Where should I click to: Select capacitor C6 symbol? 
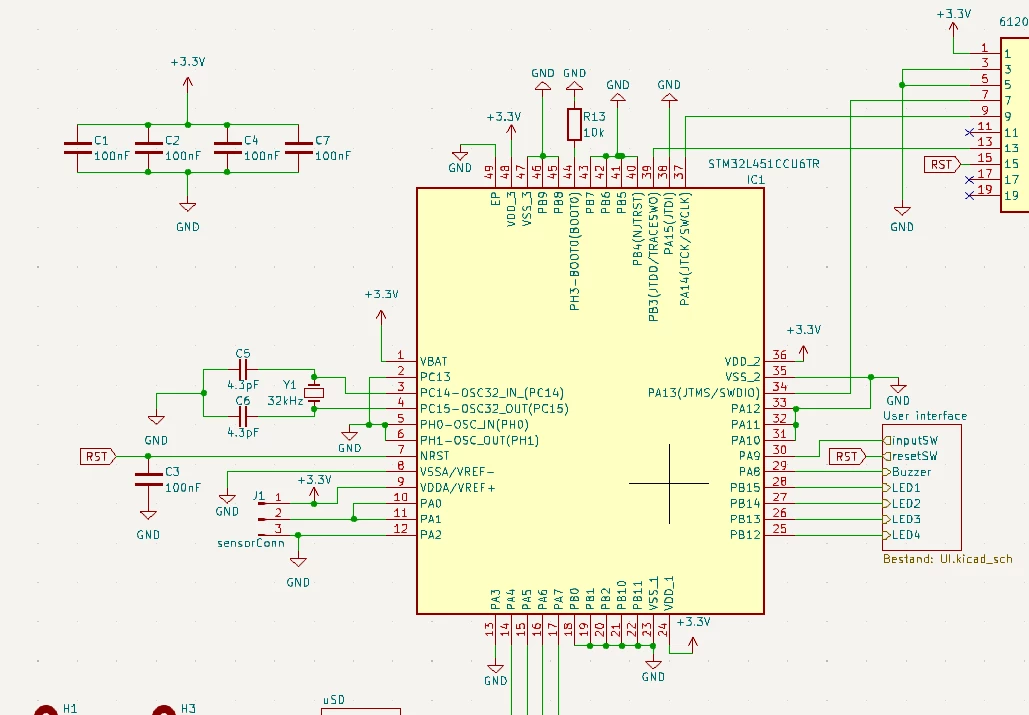click(x=243, y=417)
